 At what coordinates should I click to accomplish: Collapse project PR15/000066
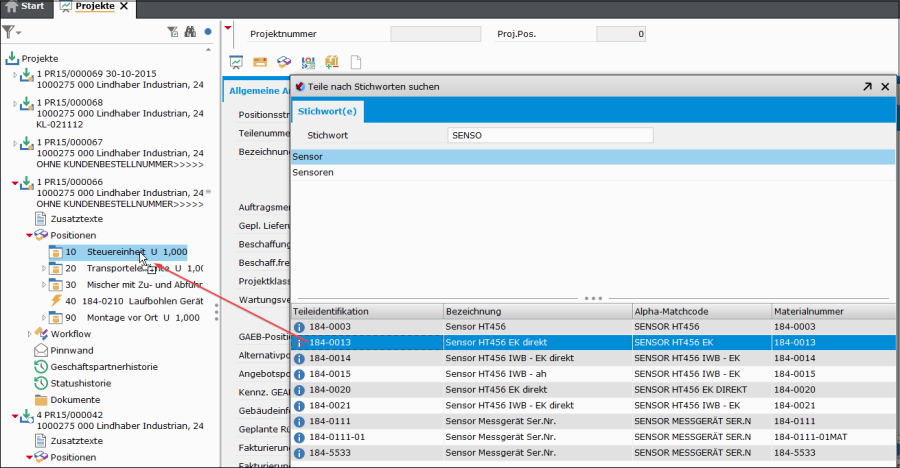pyautogui.click(x=15, y=183)
